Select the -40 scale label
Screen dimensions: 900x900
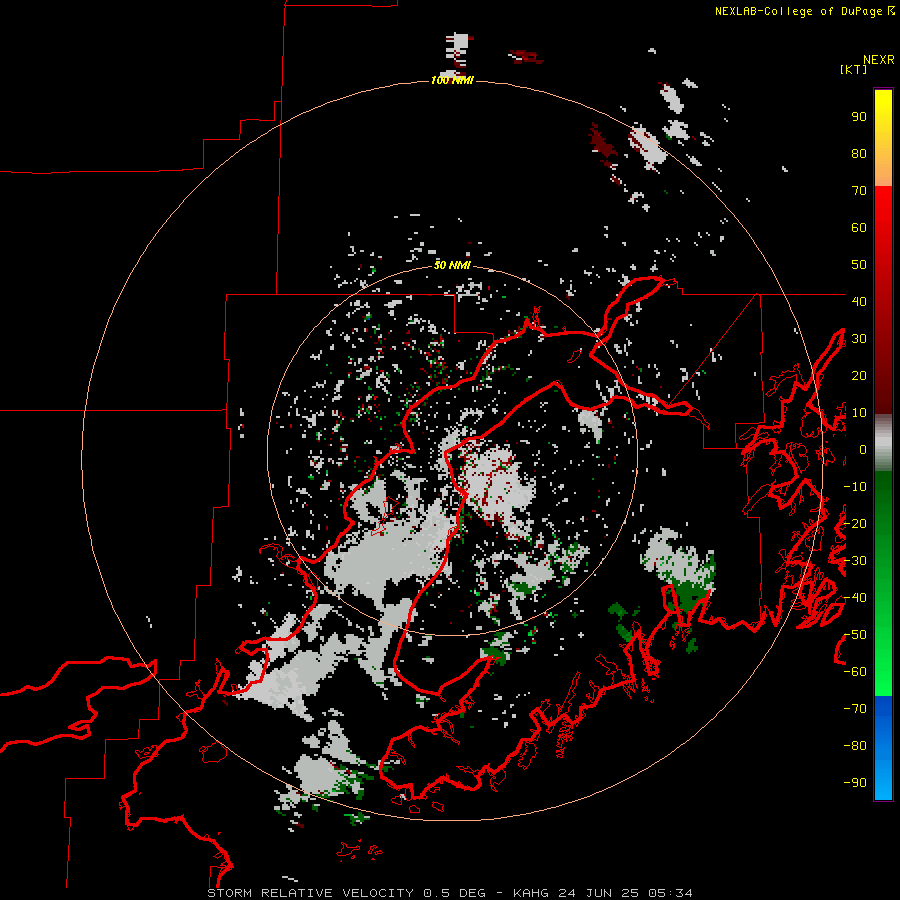pos(855,598)
